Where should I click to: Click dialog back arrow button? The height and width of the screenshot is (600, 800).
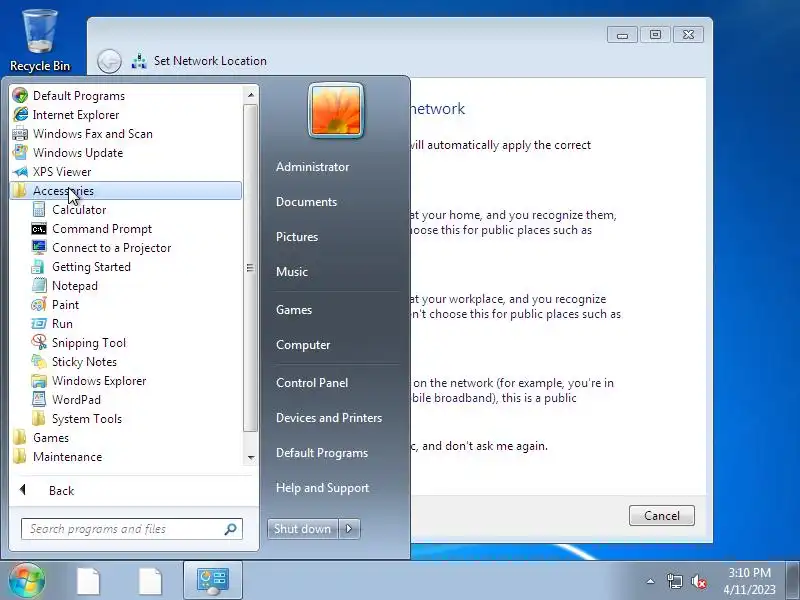tap(109, 61)
